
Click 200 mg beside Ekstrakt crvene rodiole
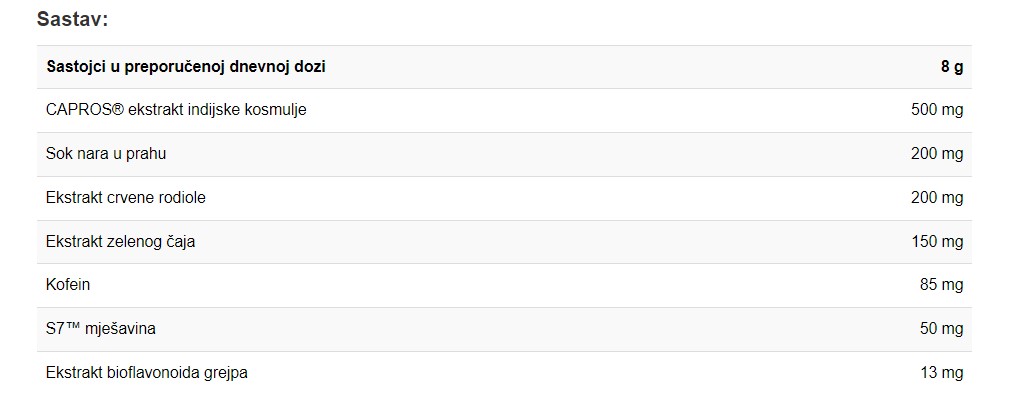click(x=937, y=198)
